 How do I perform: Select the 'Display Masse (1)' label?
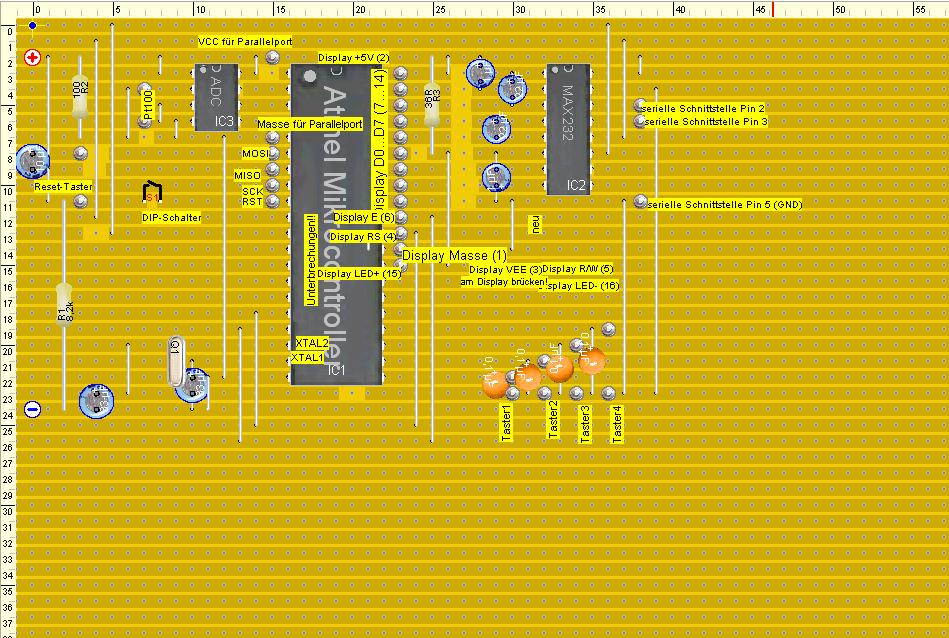pyautogui.click(x=455, y=255)
